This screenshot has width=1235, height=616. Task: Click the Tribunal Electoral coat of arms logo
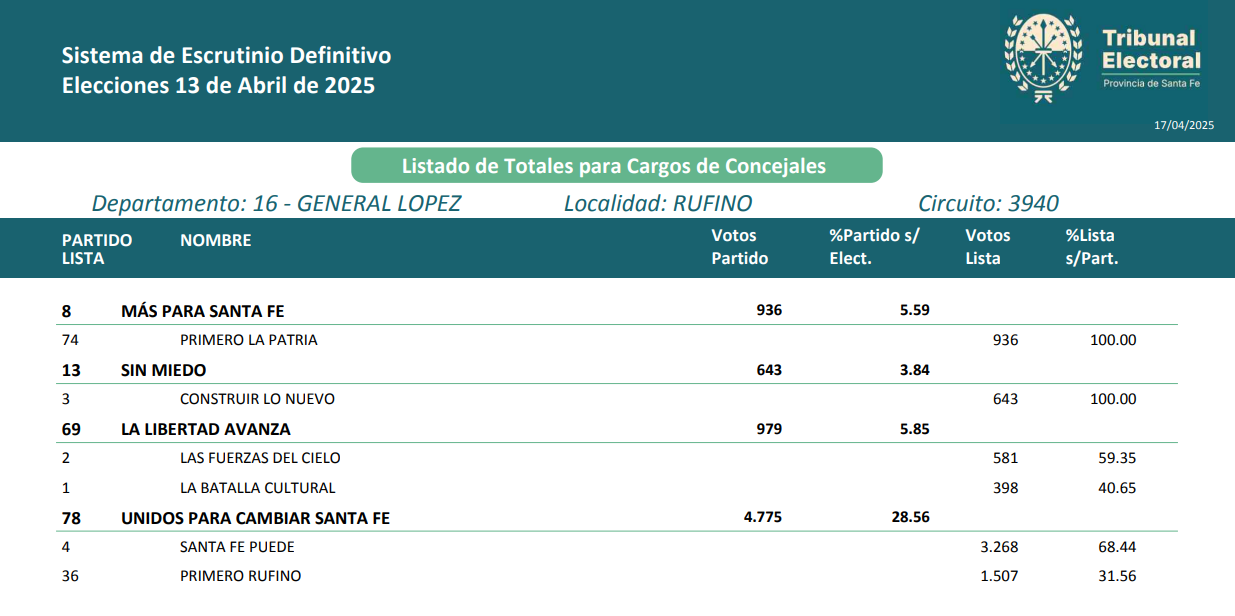pyautogui.click(x=1043, y=58)
